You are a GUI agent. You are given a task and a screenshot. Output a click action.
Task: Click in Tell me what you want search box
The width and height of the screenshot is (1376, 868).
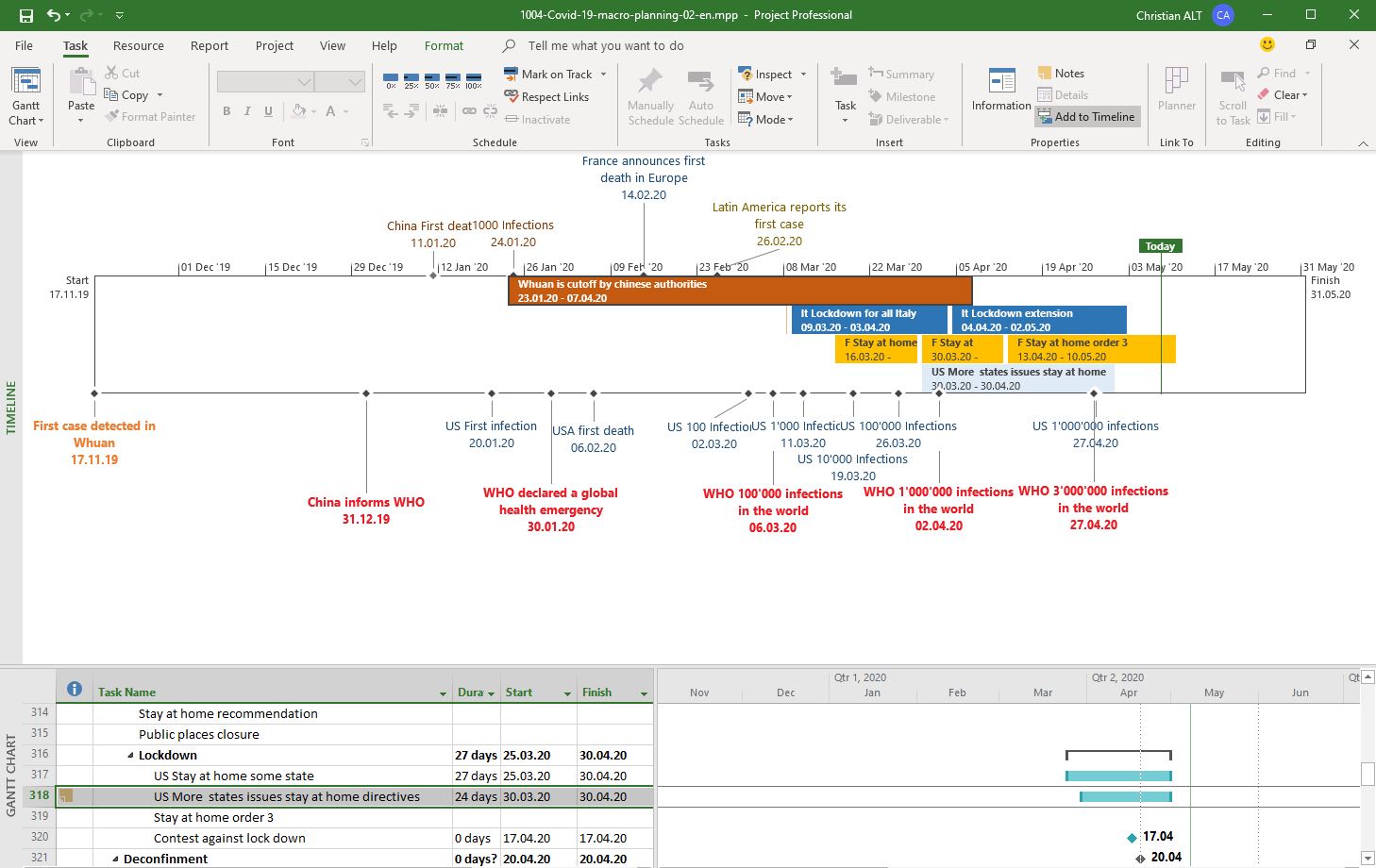click(606, 45)
